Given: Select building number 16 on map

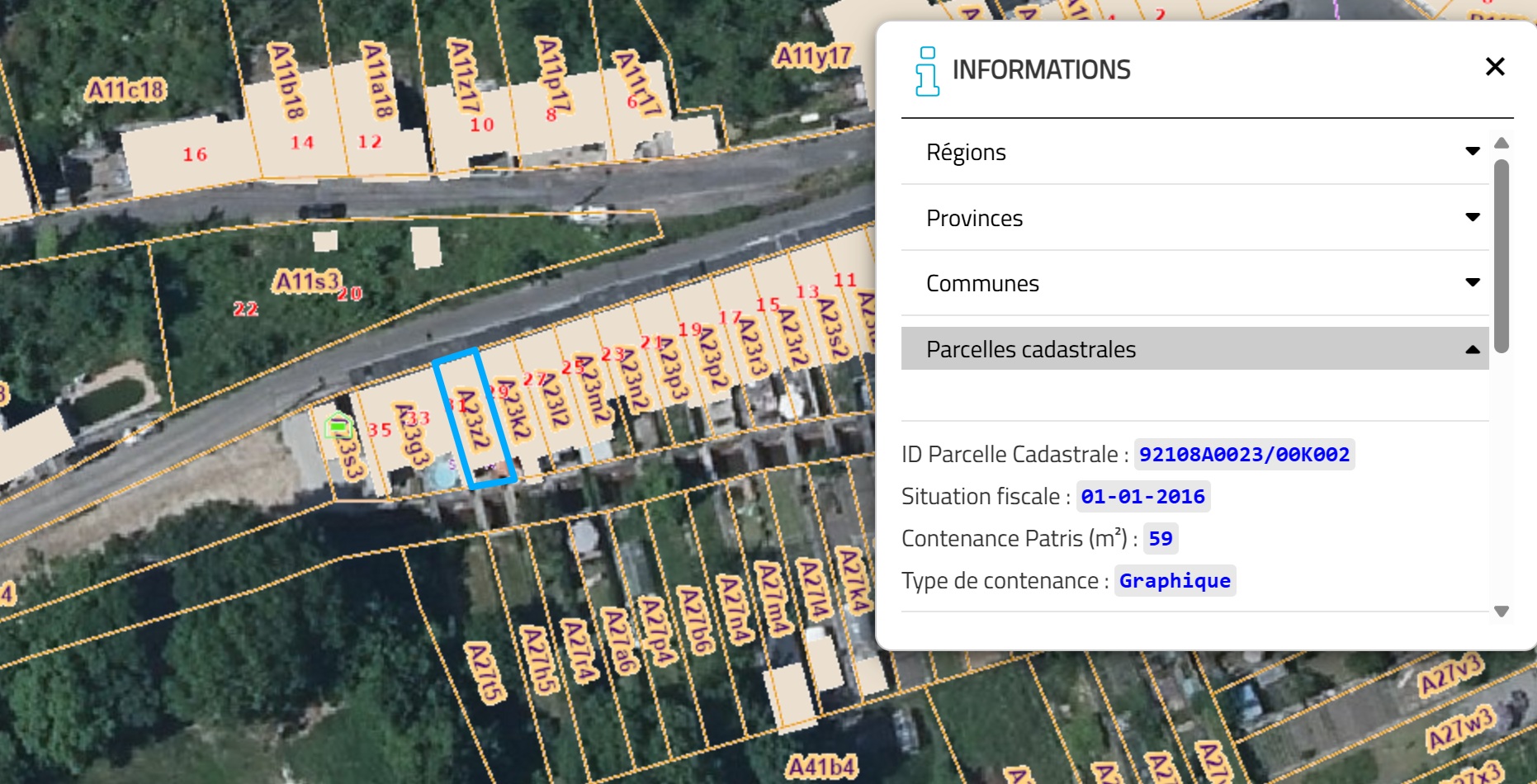Looking at the screenshot, I should pos(195,154).
